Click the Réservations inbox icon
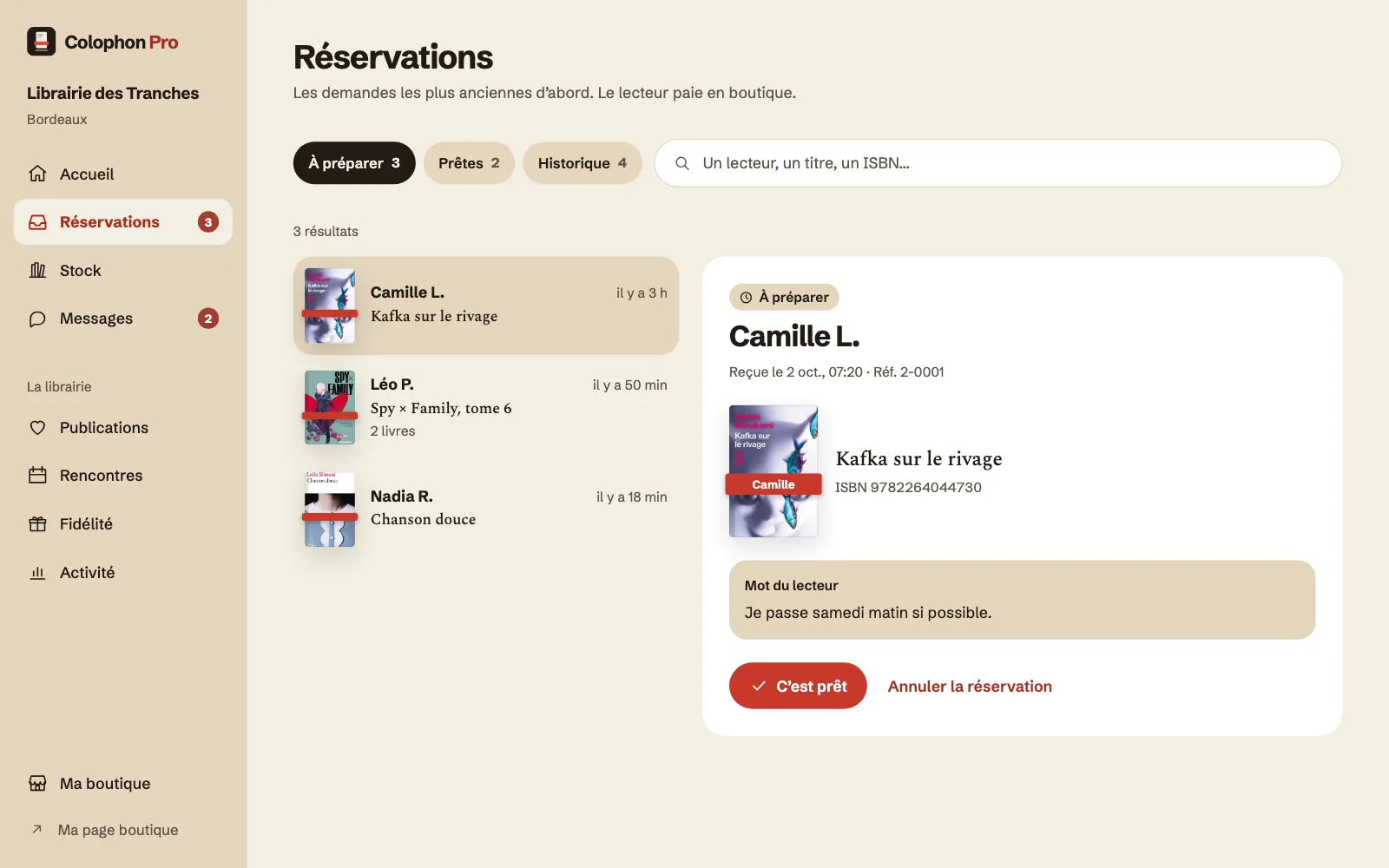Screen dimensions: 1389x868 [x=37, y=222]
